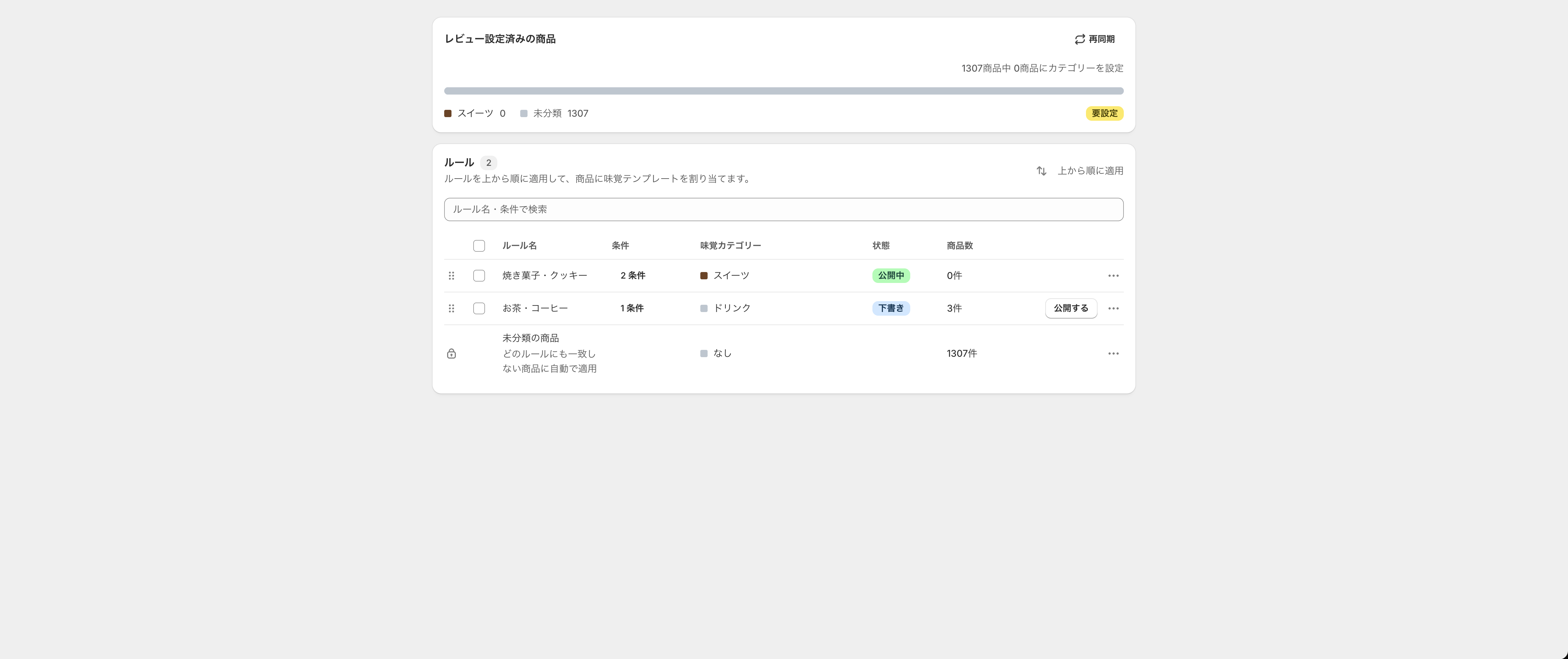Screen dimensions: 1568x659
Task: Toggle the select-all checkbox in the table header
Action: (x=479, y=246)
